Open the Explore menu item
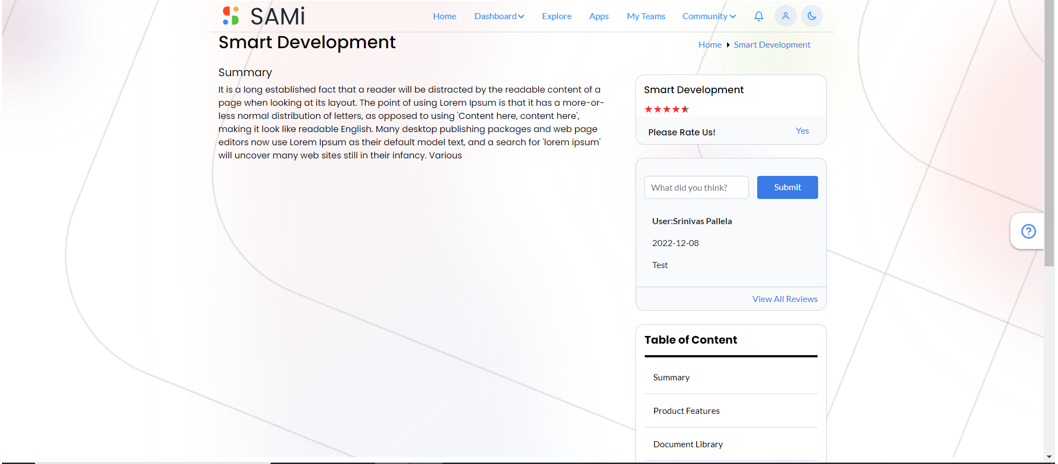The image size is (1058, 464). [557, 16]
